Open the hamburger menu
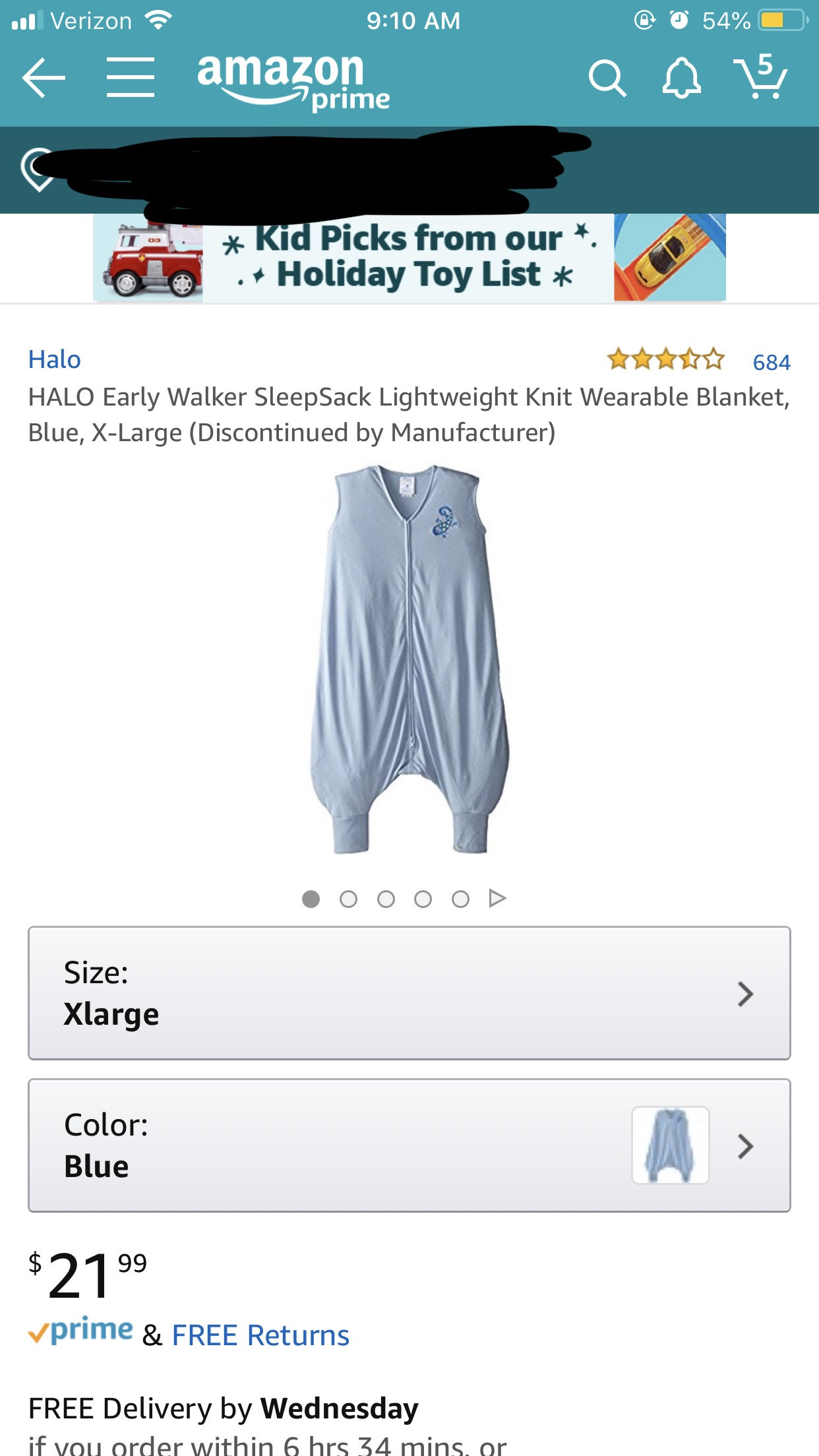This screenshot has width=819, height=1456. [x=131, y=77]
